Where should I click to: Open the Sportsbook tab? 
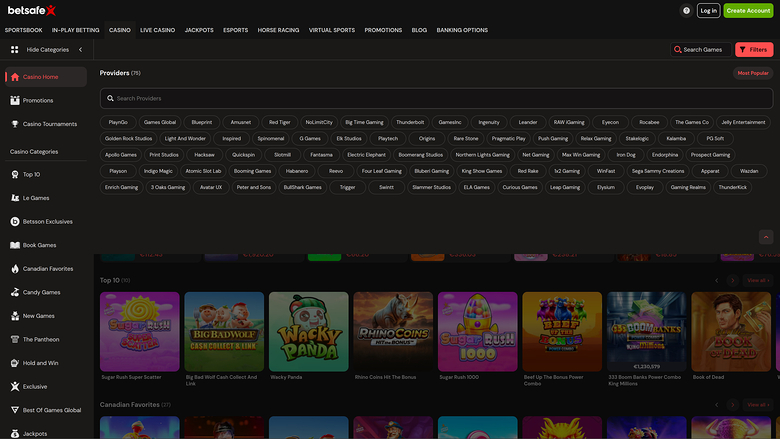[x=23, y=30]
